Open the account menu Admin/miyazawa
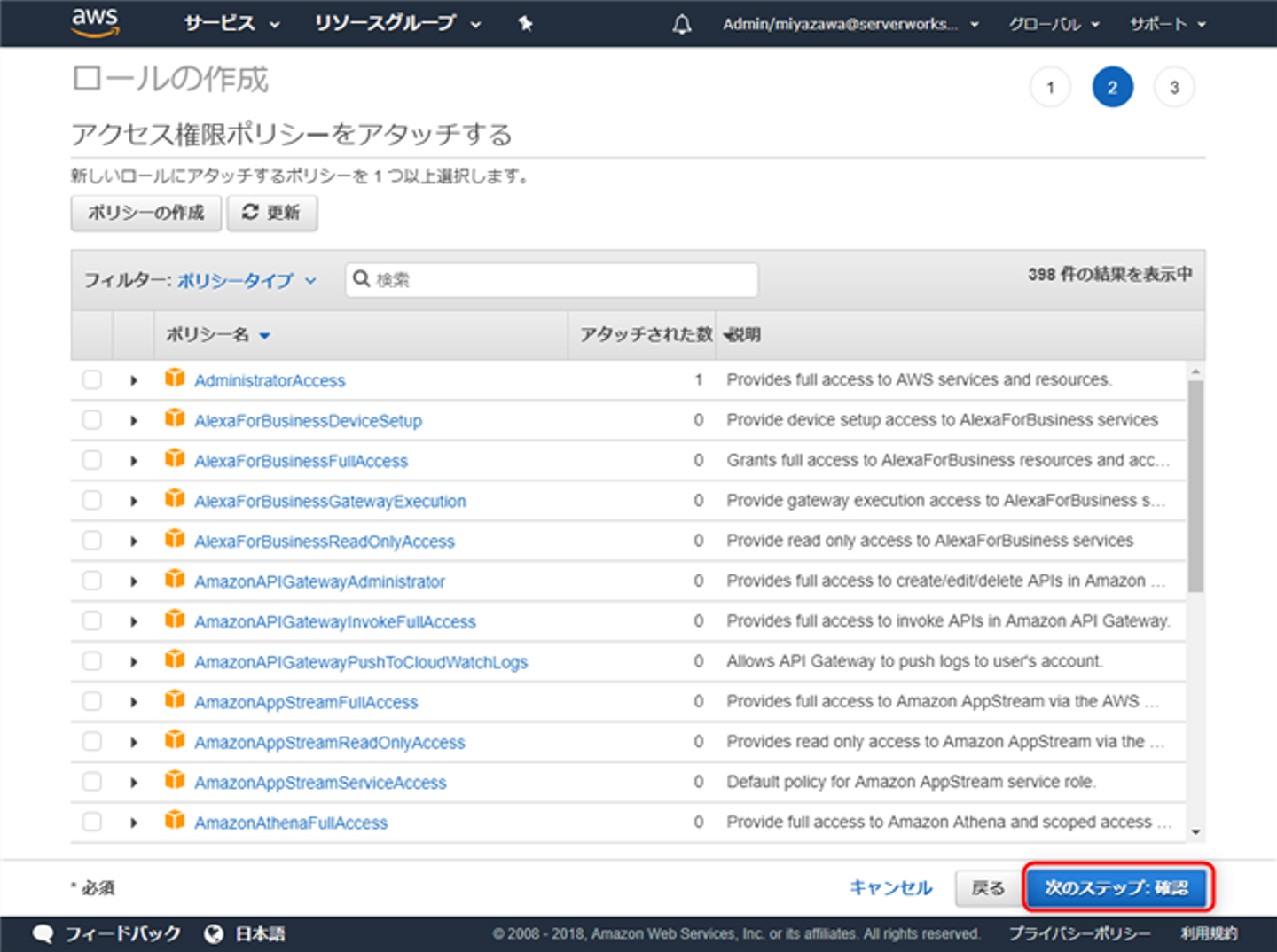 [x=850, y=24]
